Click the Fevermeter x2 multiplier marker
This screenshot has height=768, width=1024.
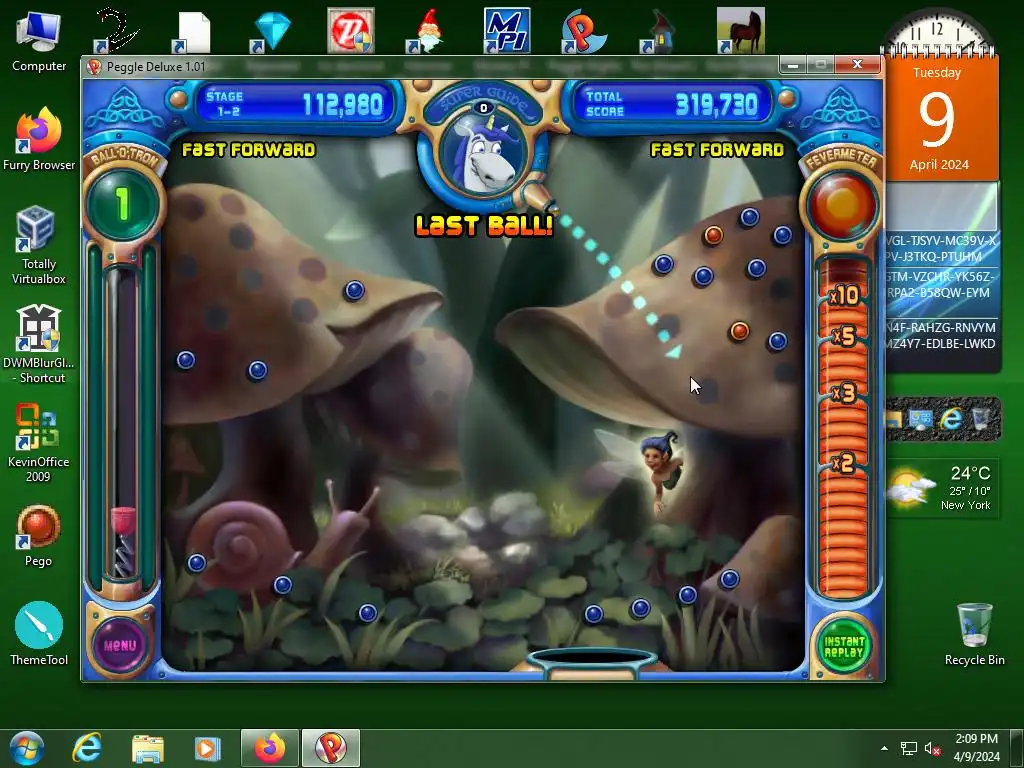point(844,463)
